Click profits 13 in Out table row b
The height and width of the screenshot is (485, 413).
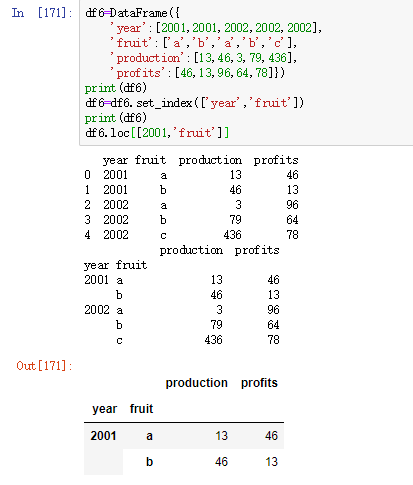point(271,462)
